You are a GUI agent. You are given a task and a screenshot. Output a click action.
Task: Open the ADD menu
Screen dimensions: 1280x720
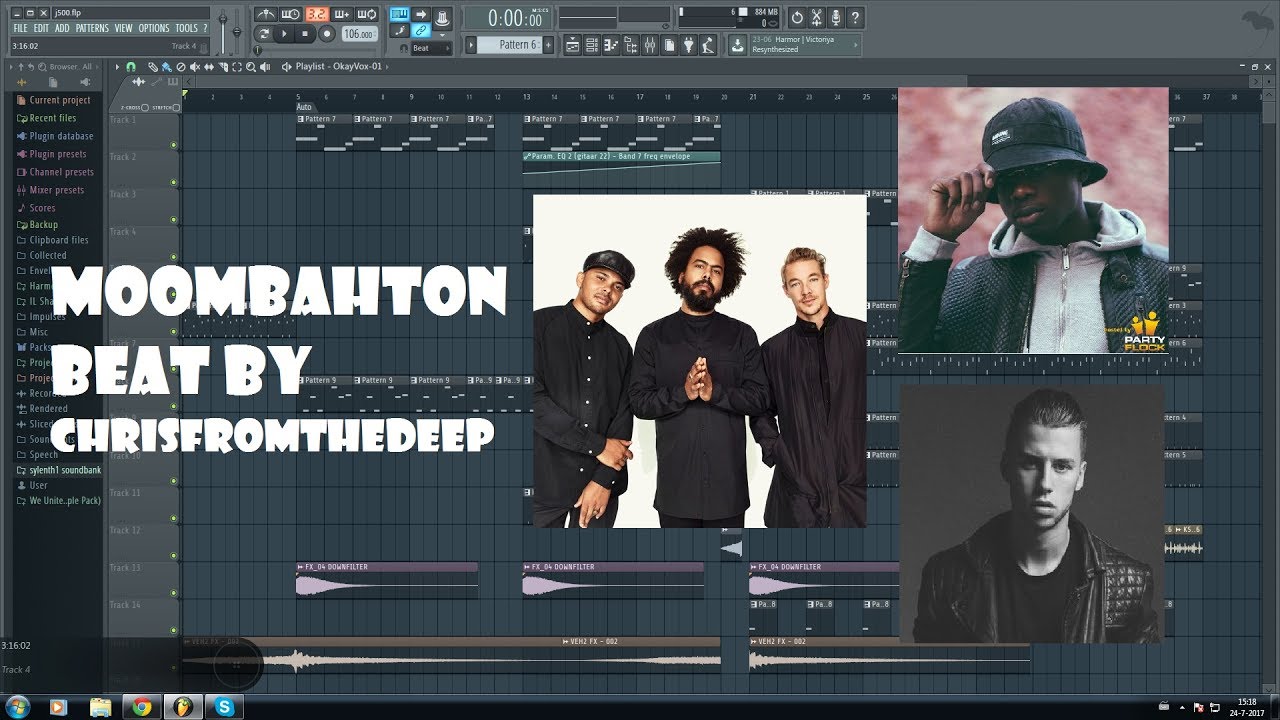(62, 28)
